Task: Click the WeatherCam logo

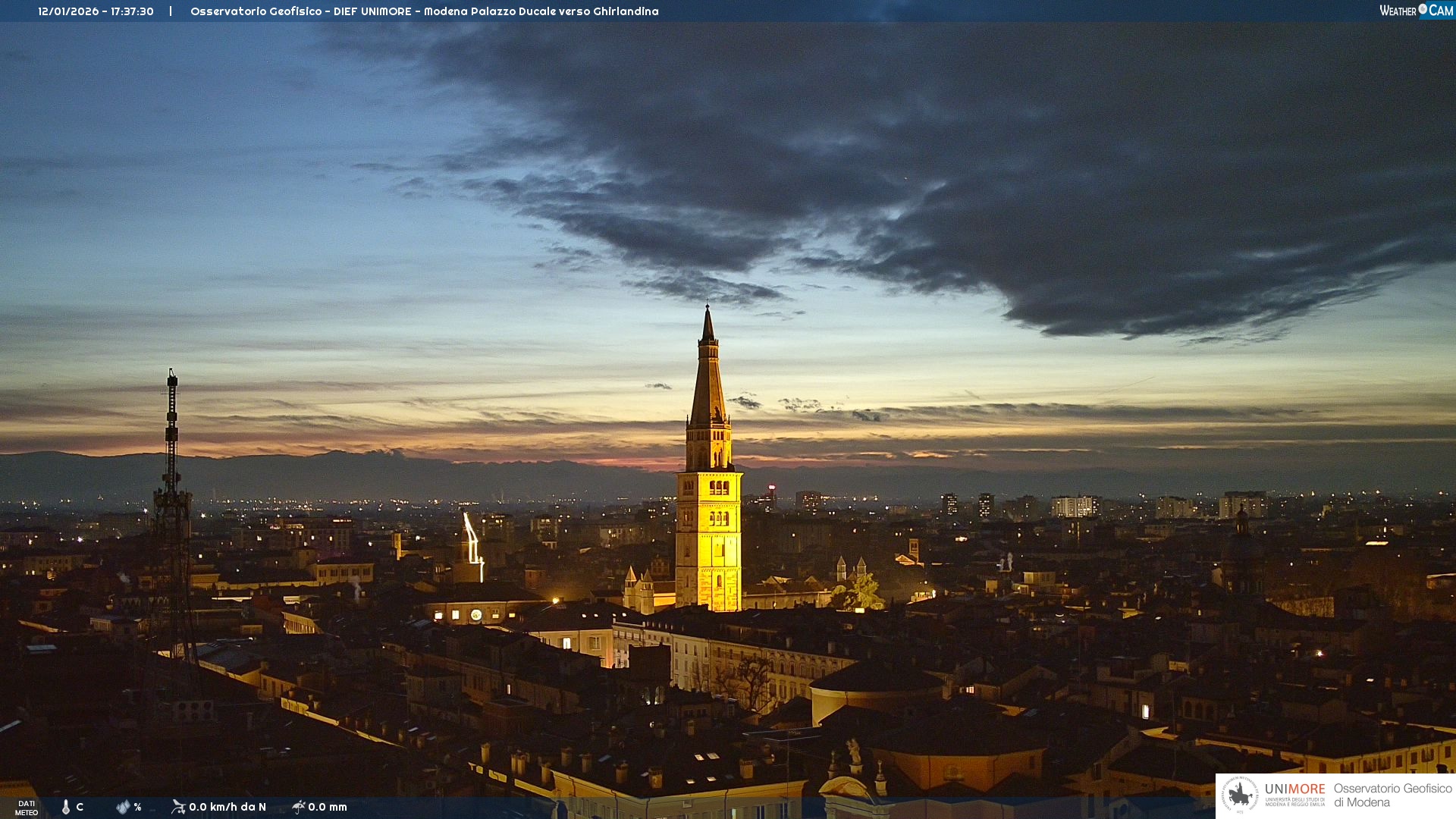Action: [x=1416, y=11]
